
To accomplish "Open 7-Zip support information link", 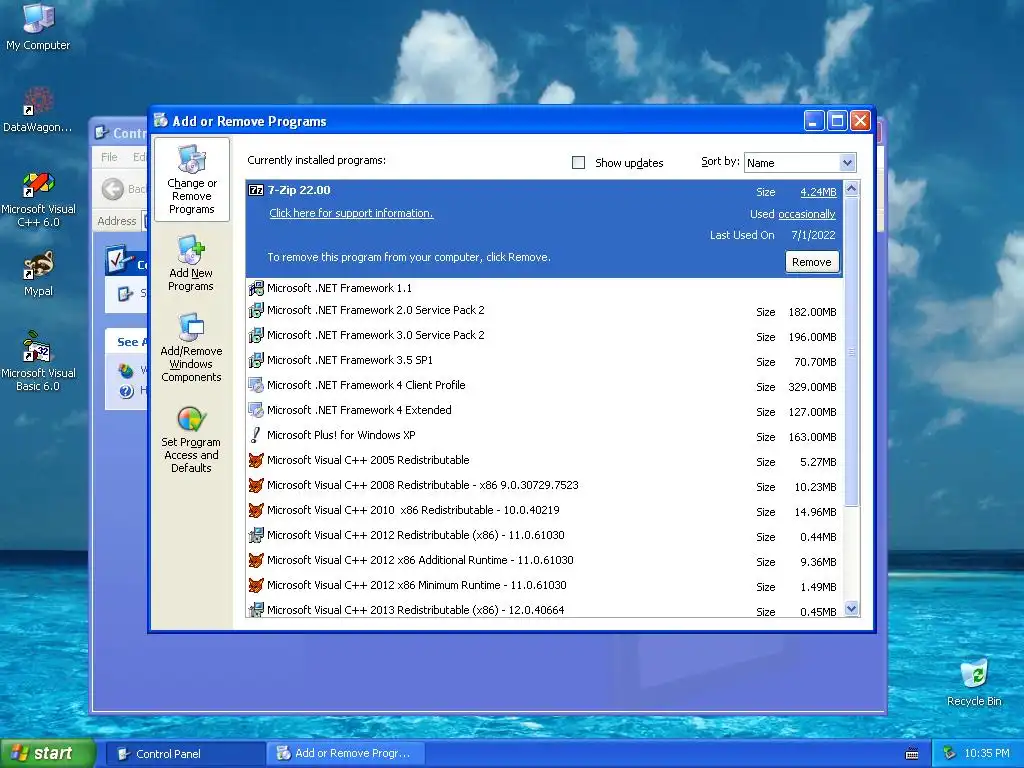I will point(351,213).
